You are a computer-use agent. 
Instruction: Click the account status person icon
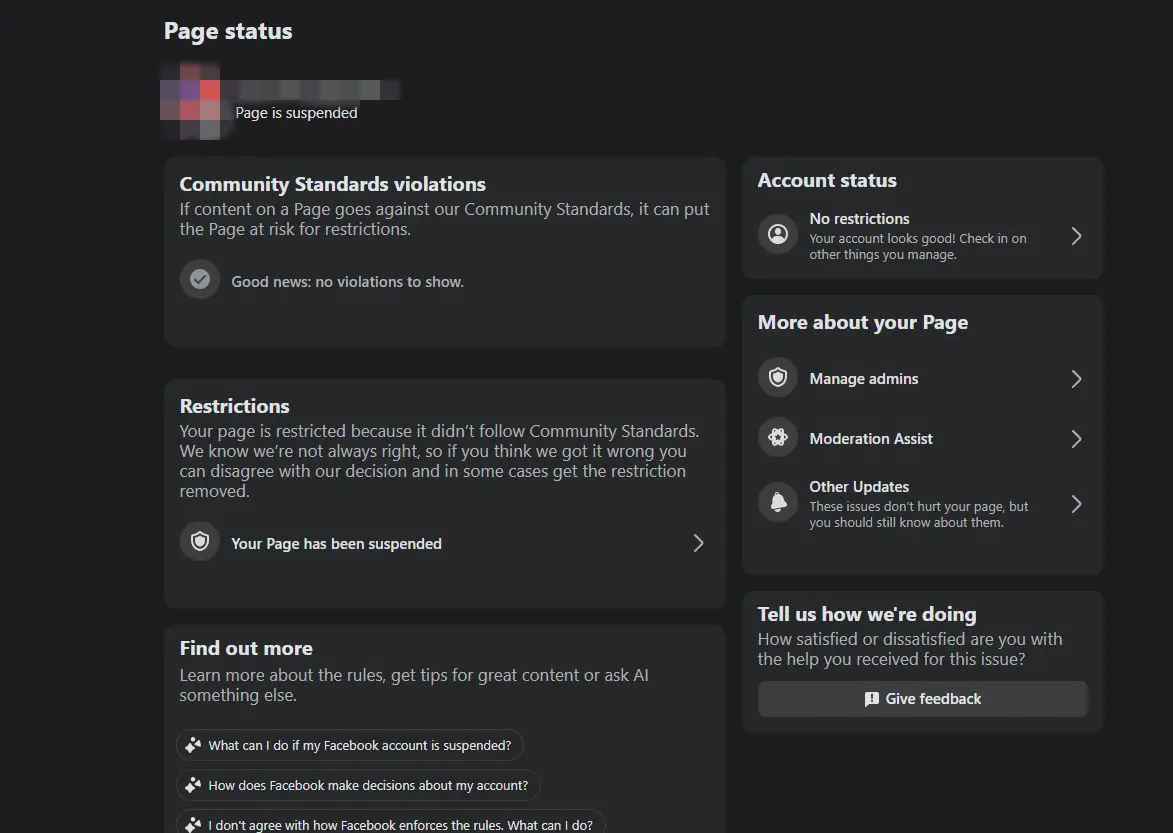(778, 235)
